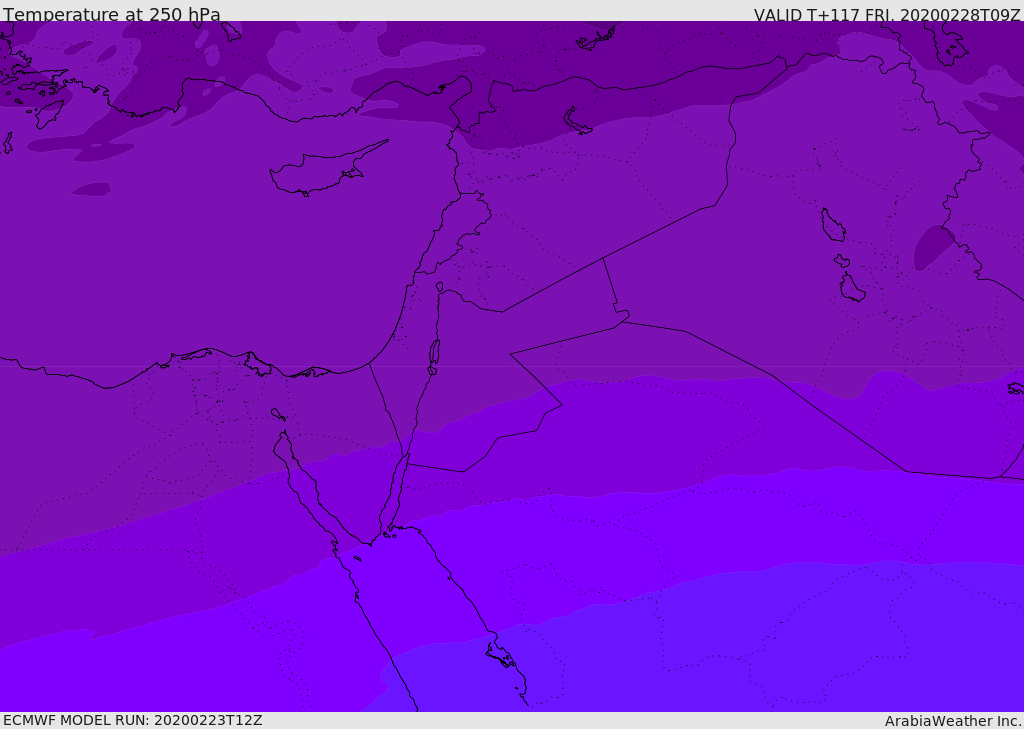Click the 'ArabiaWeather Inc.' credit text
Image resolution: width=1024 pixels, height=729 pixels.
point(953,721)
